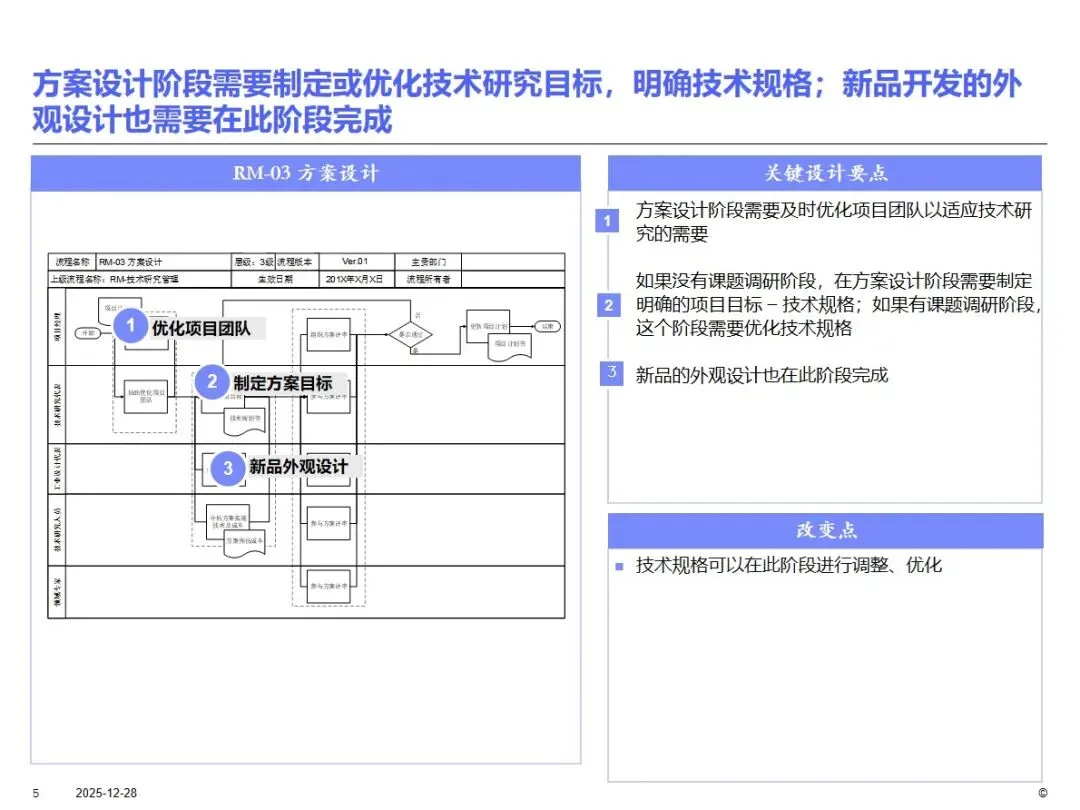Select the 'RM-03 方案设计' blue panel header
The image size is (1080, 810).
pyautogui.click(x=306, y=173)
